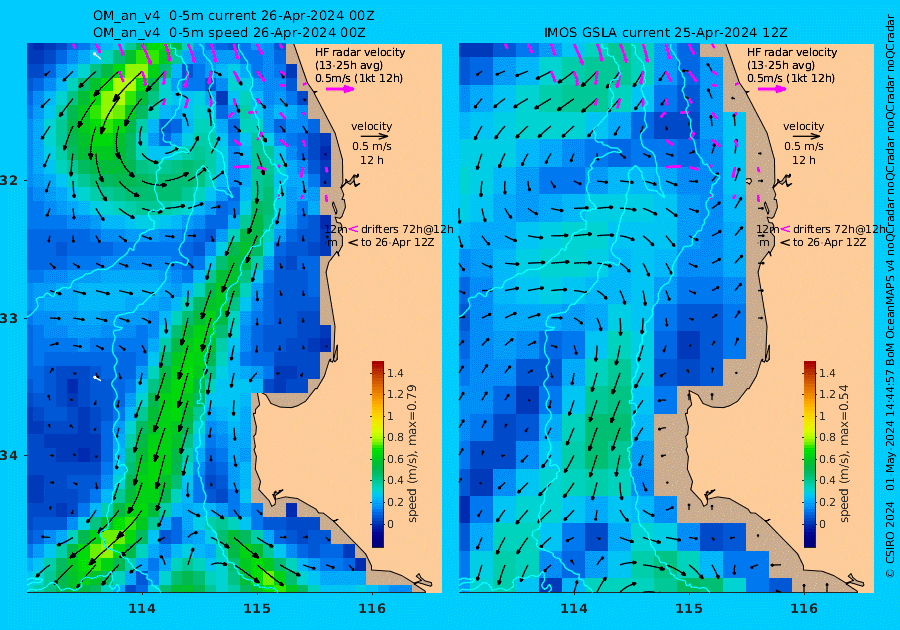900x630 pixels.
Task: Click the black velocity scale arrow in right panel
Action: click(x=808, y=137)
